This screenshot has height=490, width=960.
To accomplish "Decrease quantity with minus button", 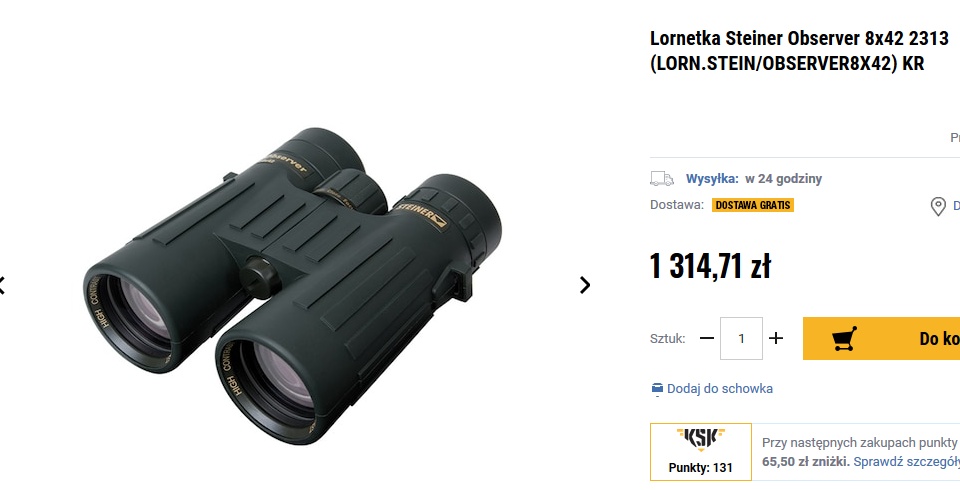I will click(707, 338).
